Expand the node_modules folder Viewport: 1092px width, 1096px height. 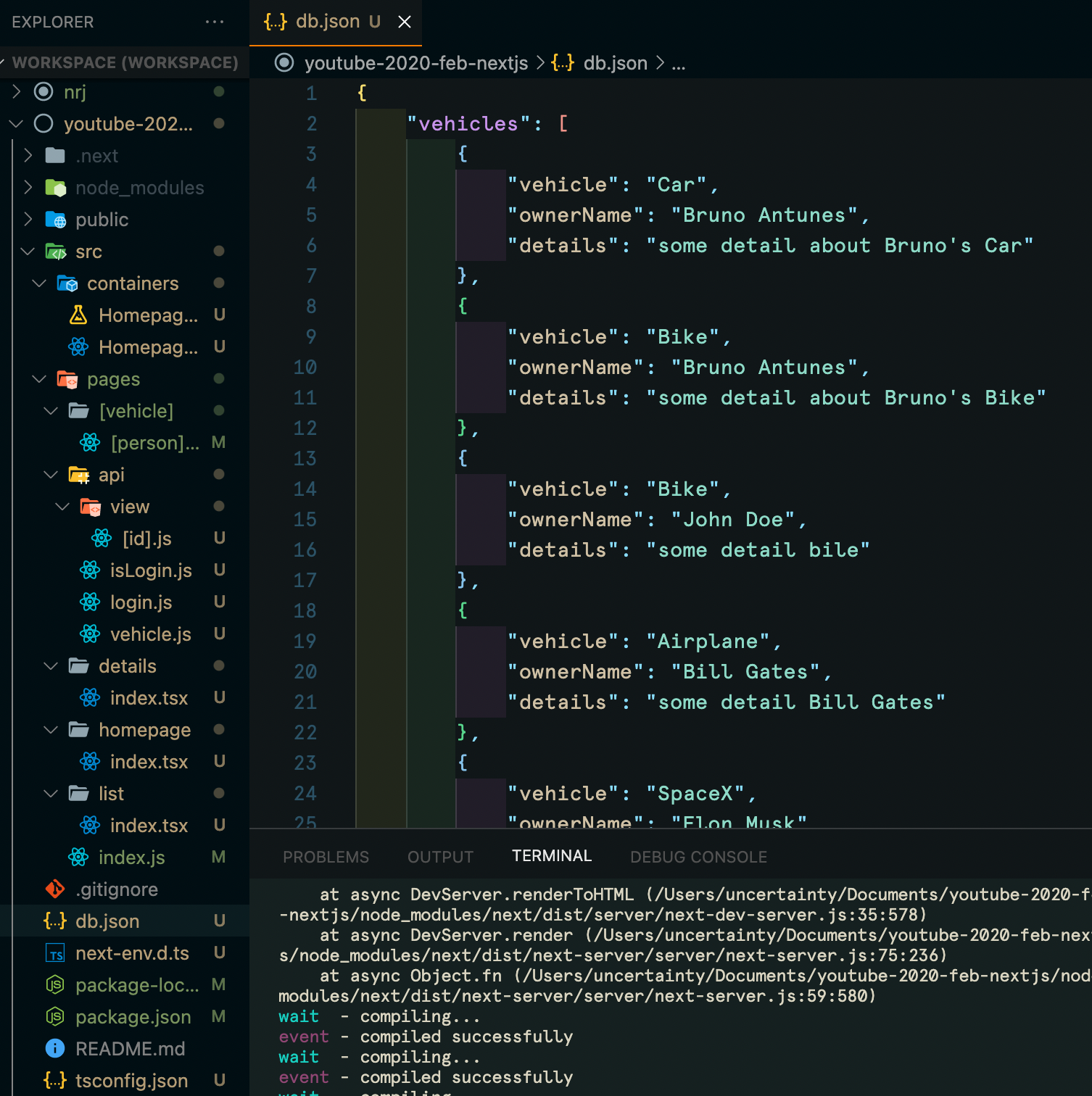[28, 187]
